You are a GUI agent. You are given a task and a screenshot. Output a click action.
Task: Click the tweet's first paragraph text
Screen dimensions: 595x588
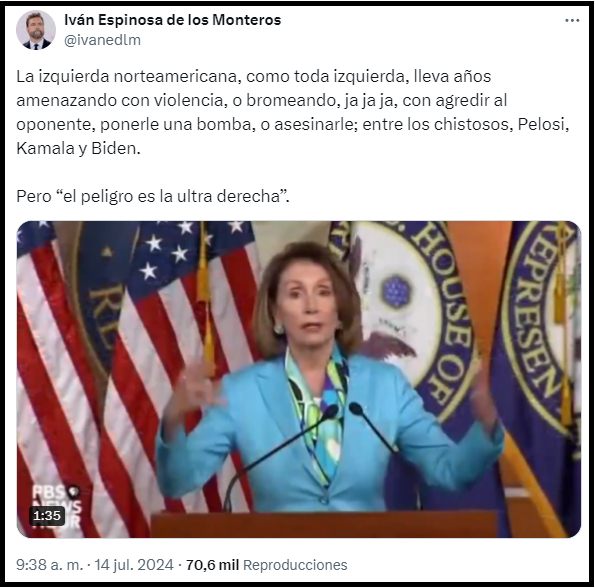tap(293, 112)
